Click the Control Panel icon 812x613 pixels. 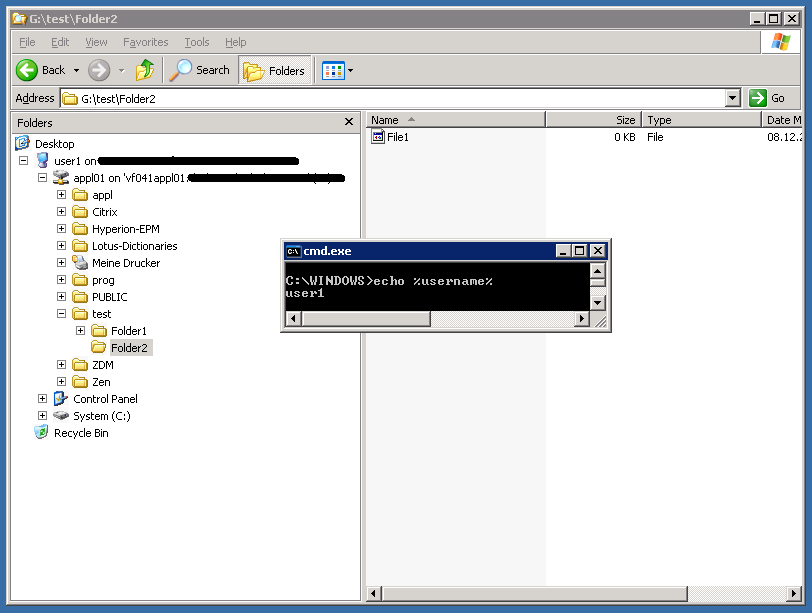tap(61, 399)
